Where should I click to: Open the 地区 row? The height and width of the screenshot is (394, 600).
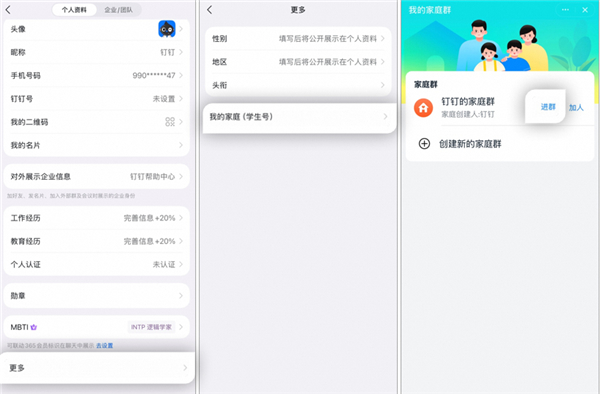click(x=298, y=62)
